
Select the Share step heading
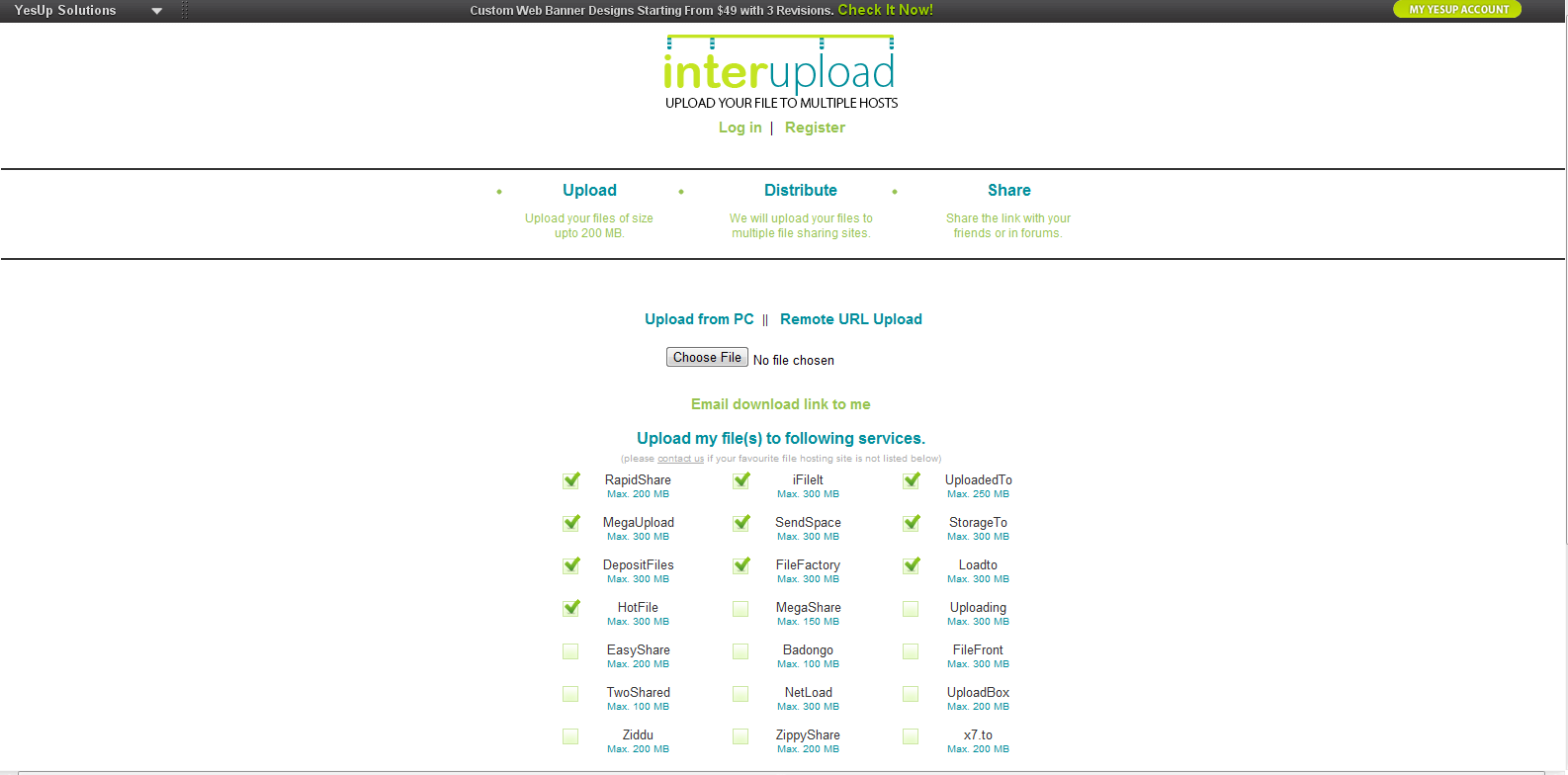coord(1008,190)
